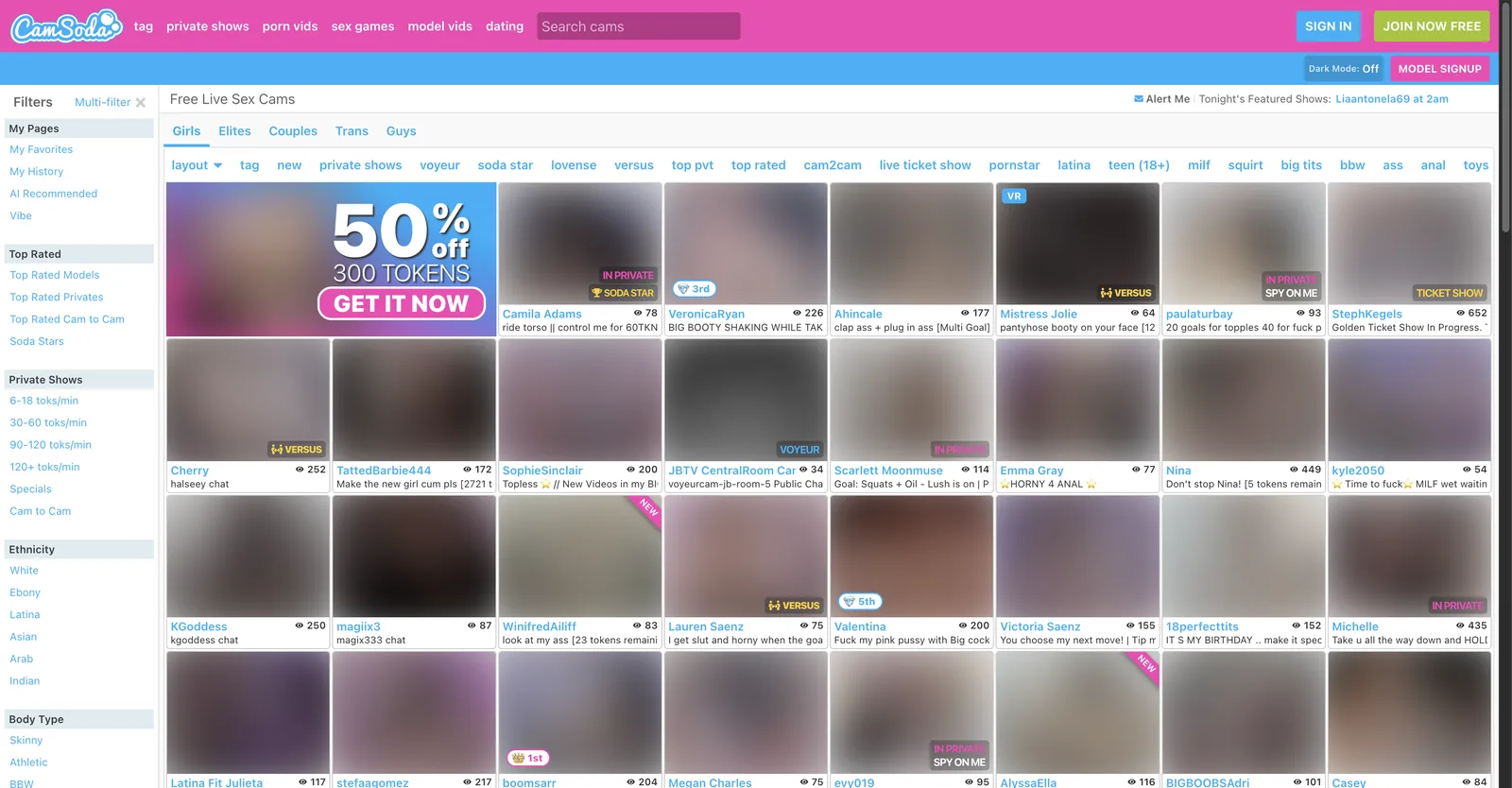Open the KGoddess room thumbnail
Viewport: 1512px width, 788px height.
248,557
